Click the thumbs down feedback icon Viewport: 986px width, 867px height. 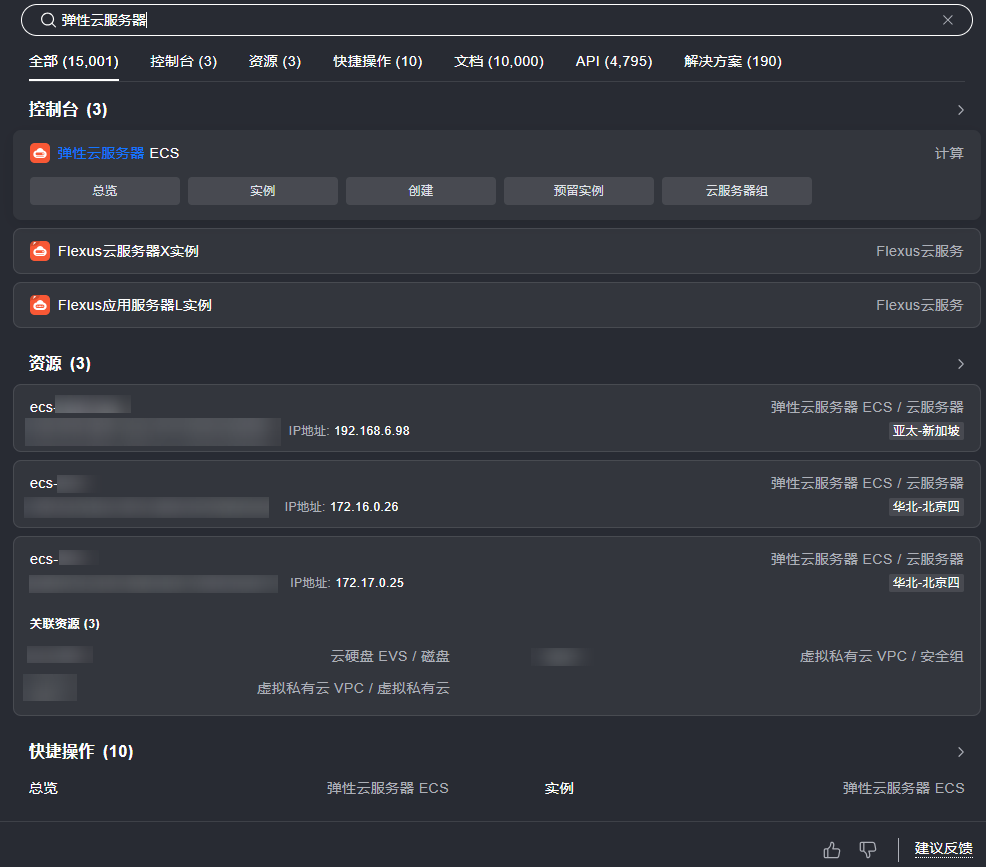tap(868, 850)
